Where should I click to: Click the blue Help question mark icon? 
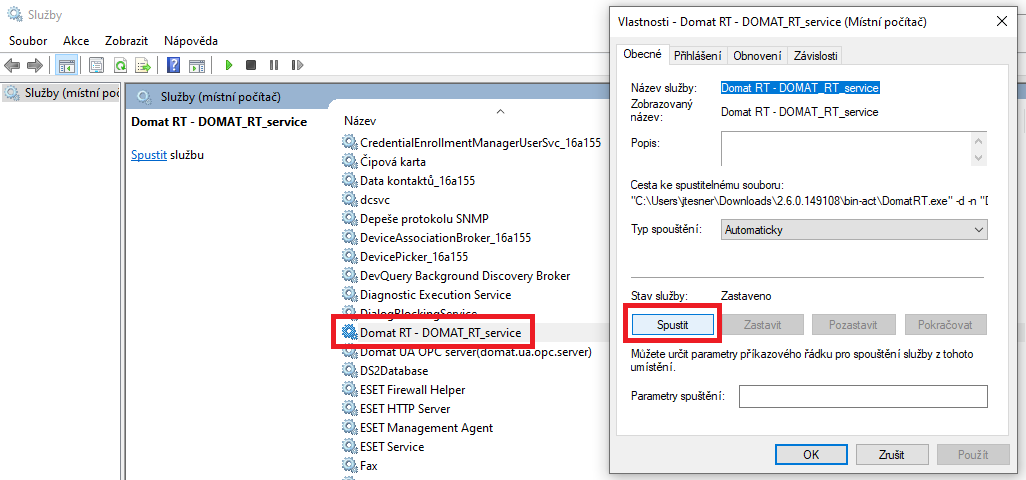[x=173, y=65]
